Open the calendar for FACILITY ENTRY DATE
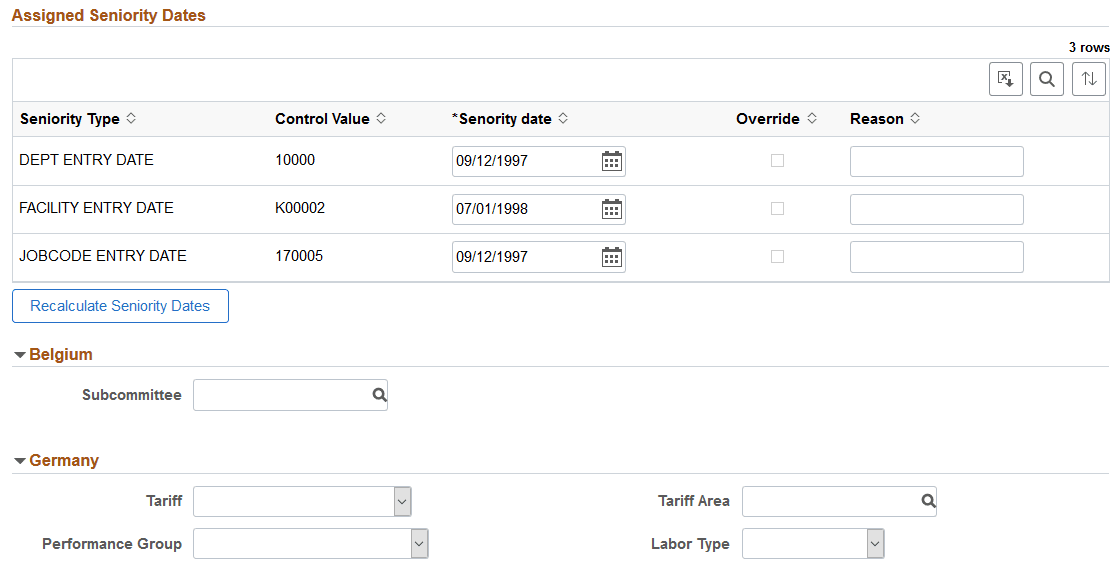This screenshot has width=1116, height=578. [x=611, y=209]
